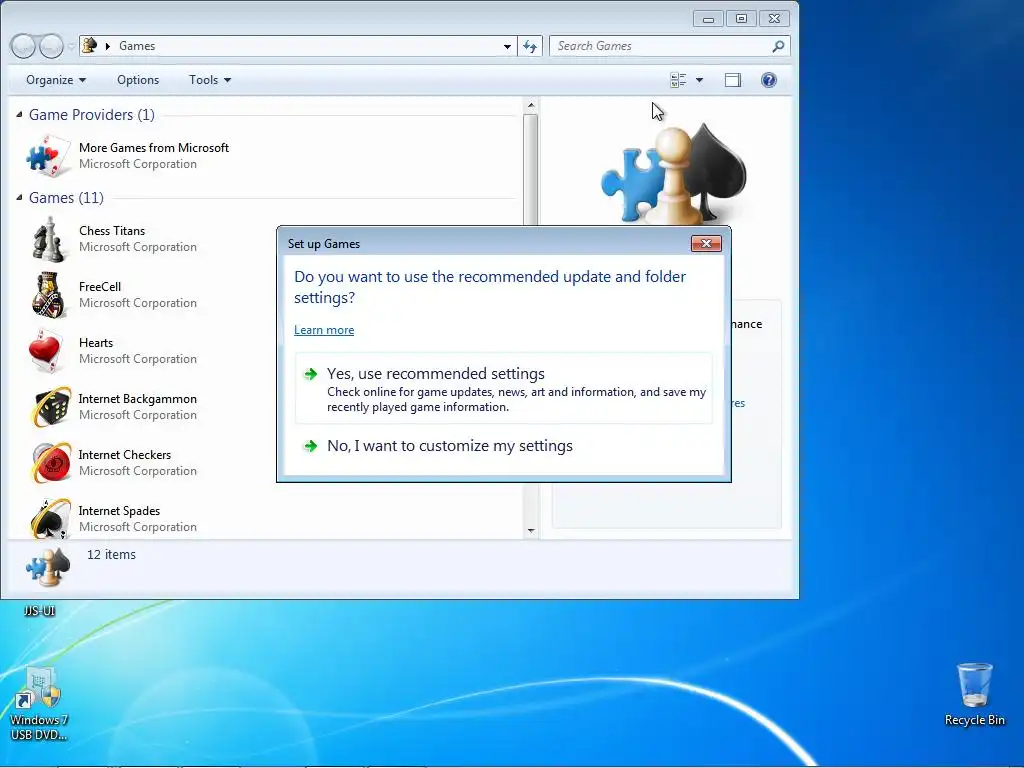Click the search magnifier icon
The width and height of the screenshot is (1024, 768).
[778, 46]
